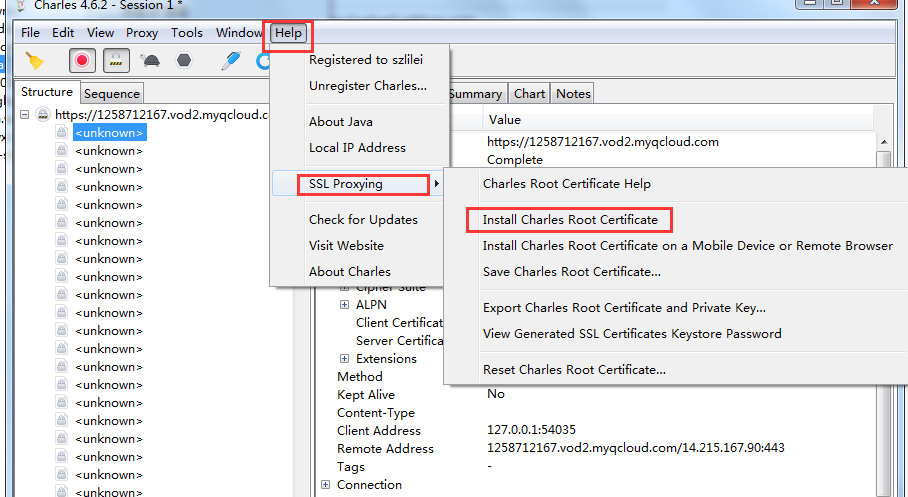The image size is (908, 497).
Task: View Generated SSL Certificates Keystore Password
Action: [632, 334]
